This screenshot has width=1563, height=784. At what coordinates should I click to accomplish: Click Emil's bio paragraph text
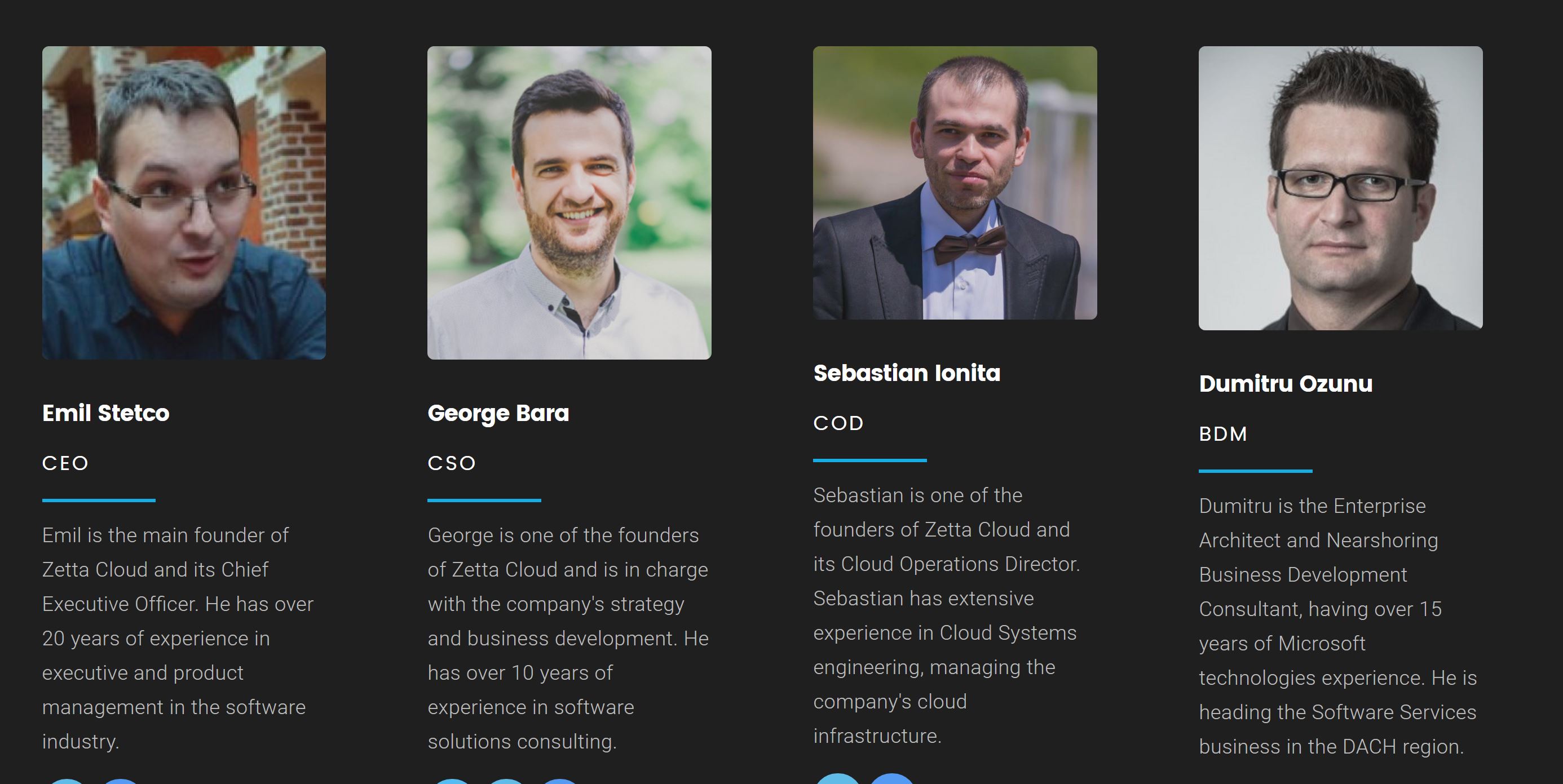(x=178, y=638)
